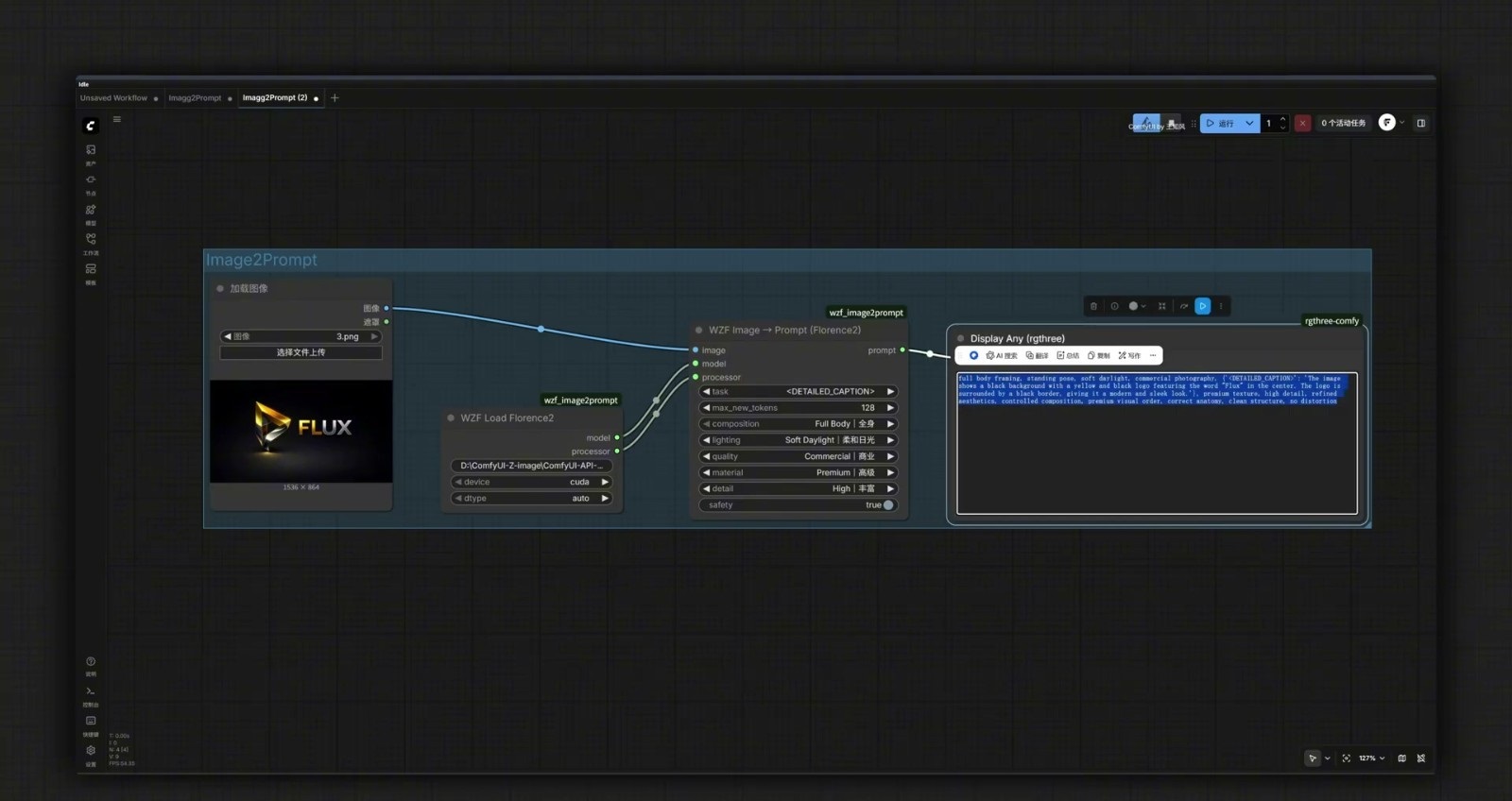The width and height of the screenshot is (1512, 801).
Task: Open the Assets panel in the sidebar
Action: (91, 150)
